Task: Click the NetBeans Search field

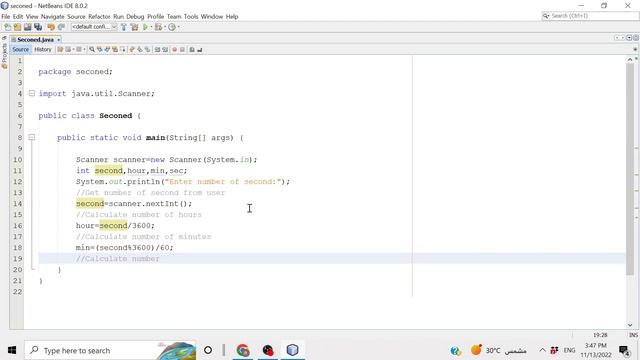Action: pos(590,16)
